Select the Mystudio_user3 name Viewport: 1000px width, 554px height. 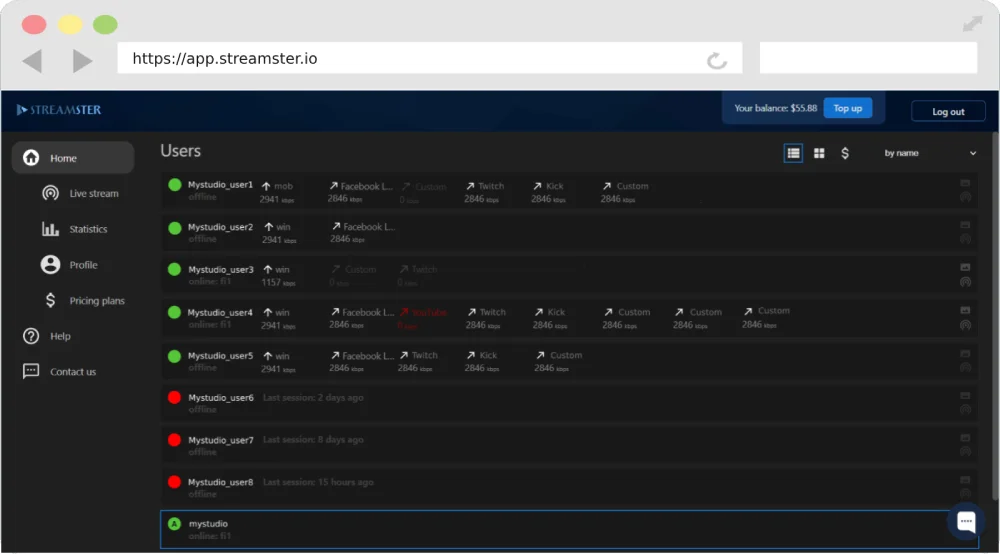[220, 270]
